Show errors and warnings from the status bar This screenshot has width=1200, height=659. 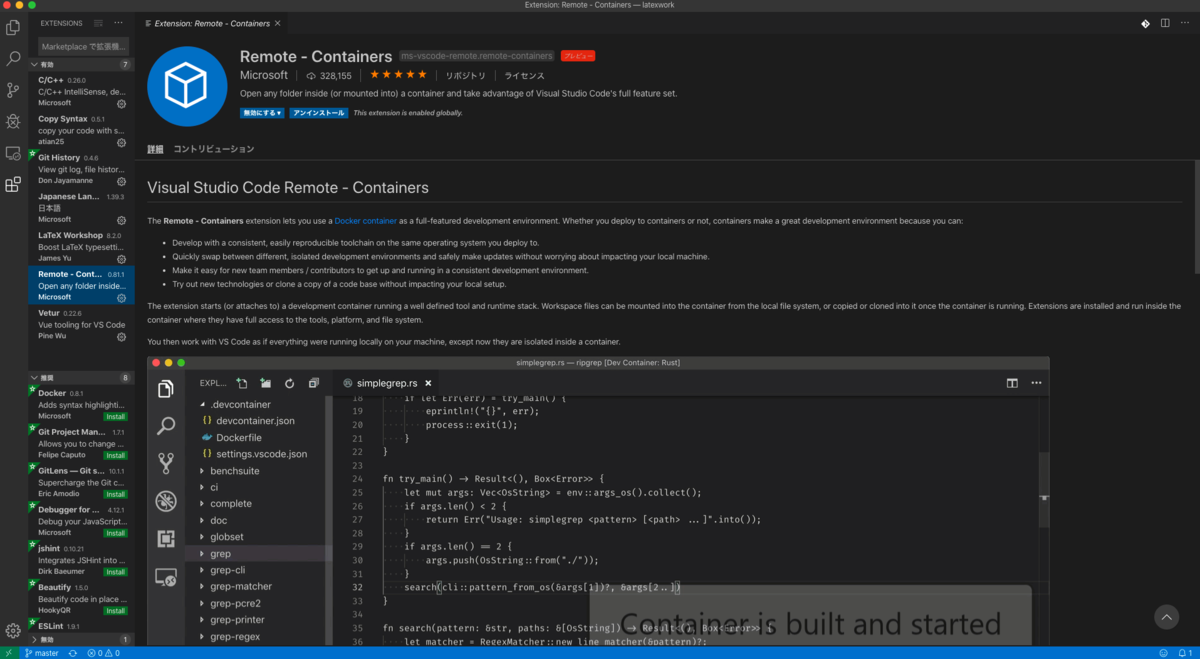pyautogui.click(x=103, y=653)
